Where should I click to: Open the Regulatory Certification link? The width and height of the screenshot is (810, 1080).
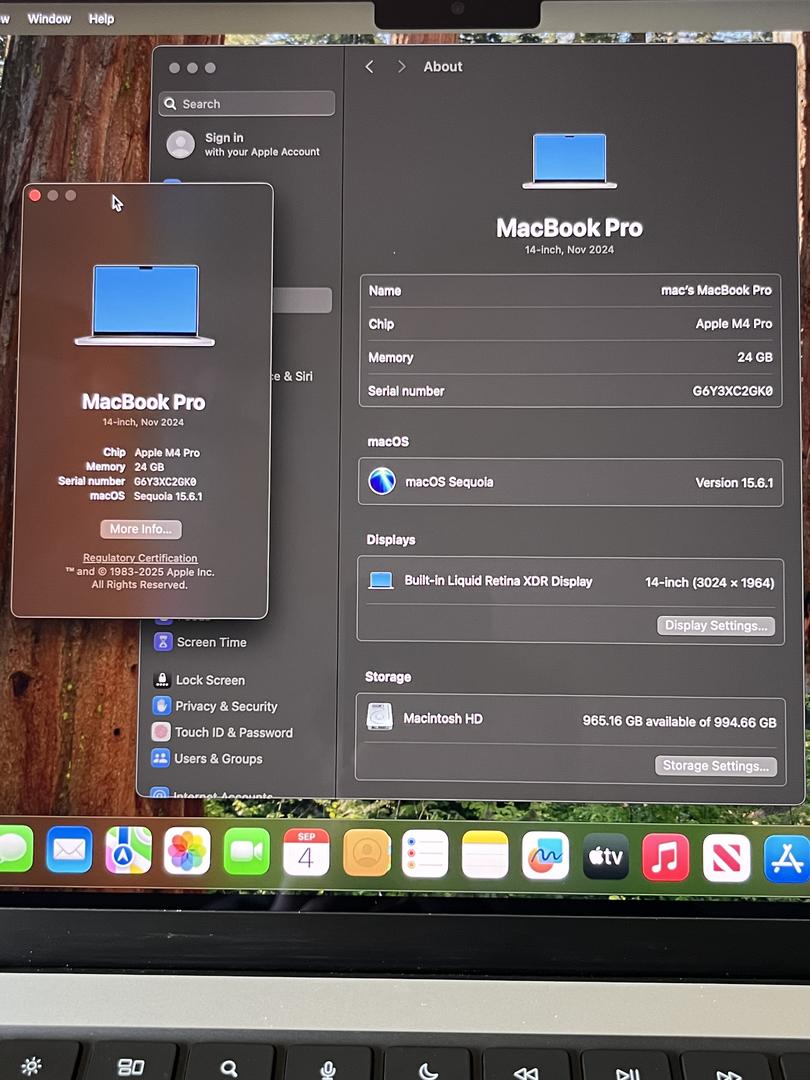tap(140, 558)
